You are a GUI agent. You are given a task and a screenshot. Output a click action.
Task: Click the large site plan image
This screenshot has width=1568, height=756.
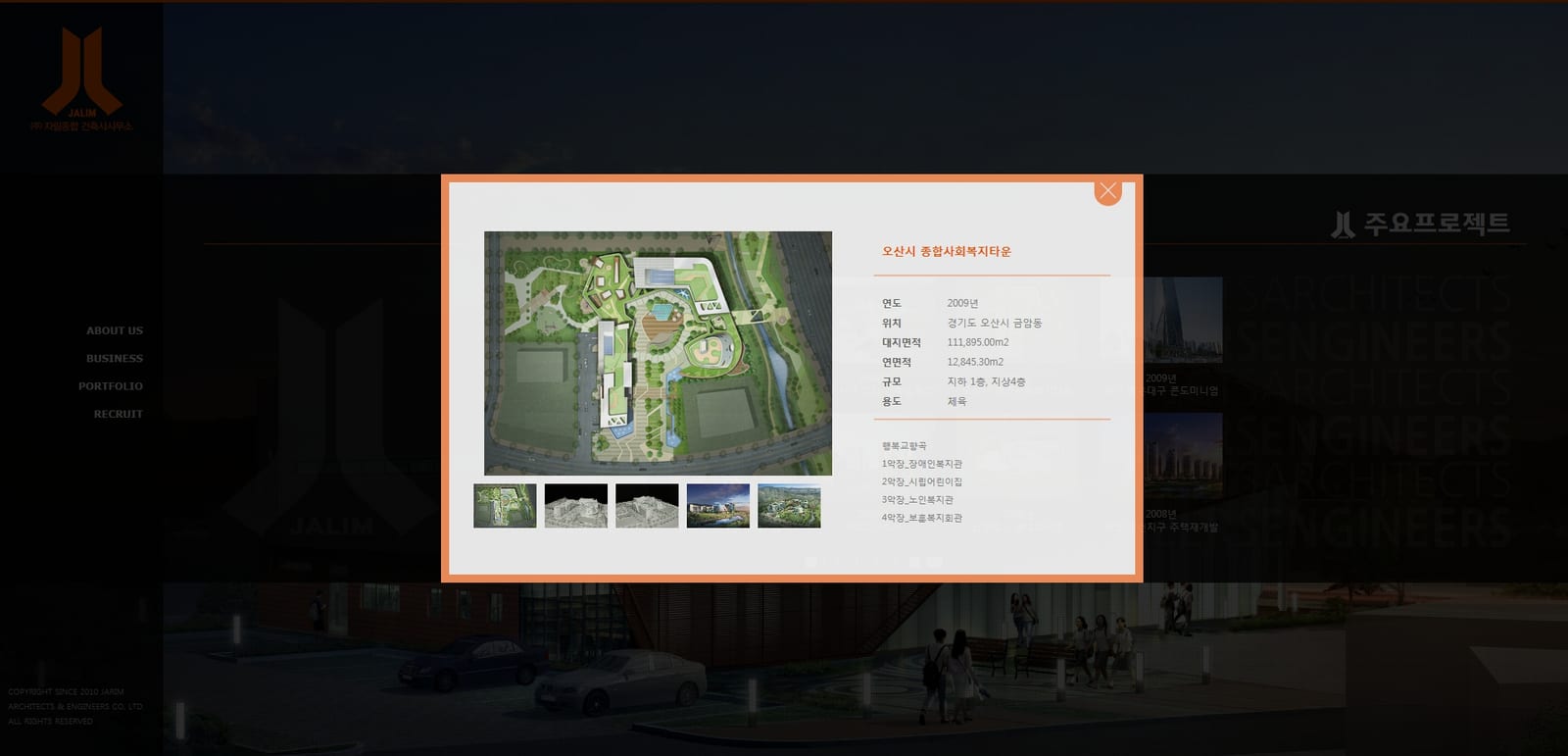point(658,353)
